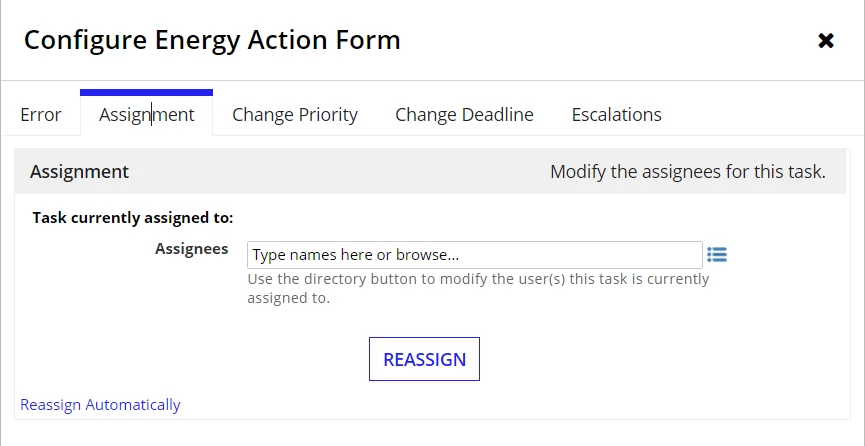Click the Assignees field label
The height and width of the screenshot is (446, 865).
[191, 249]
